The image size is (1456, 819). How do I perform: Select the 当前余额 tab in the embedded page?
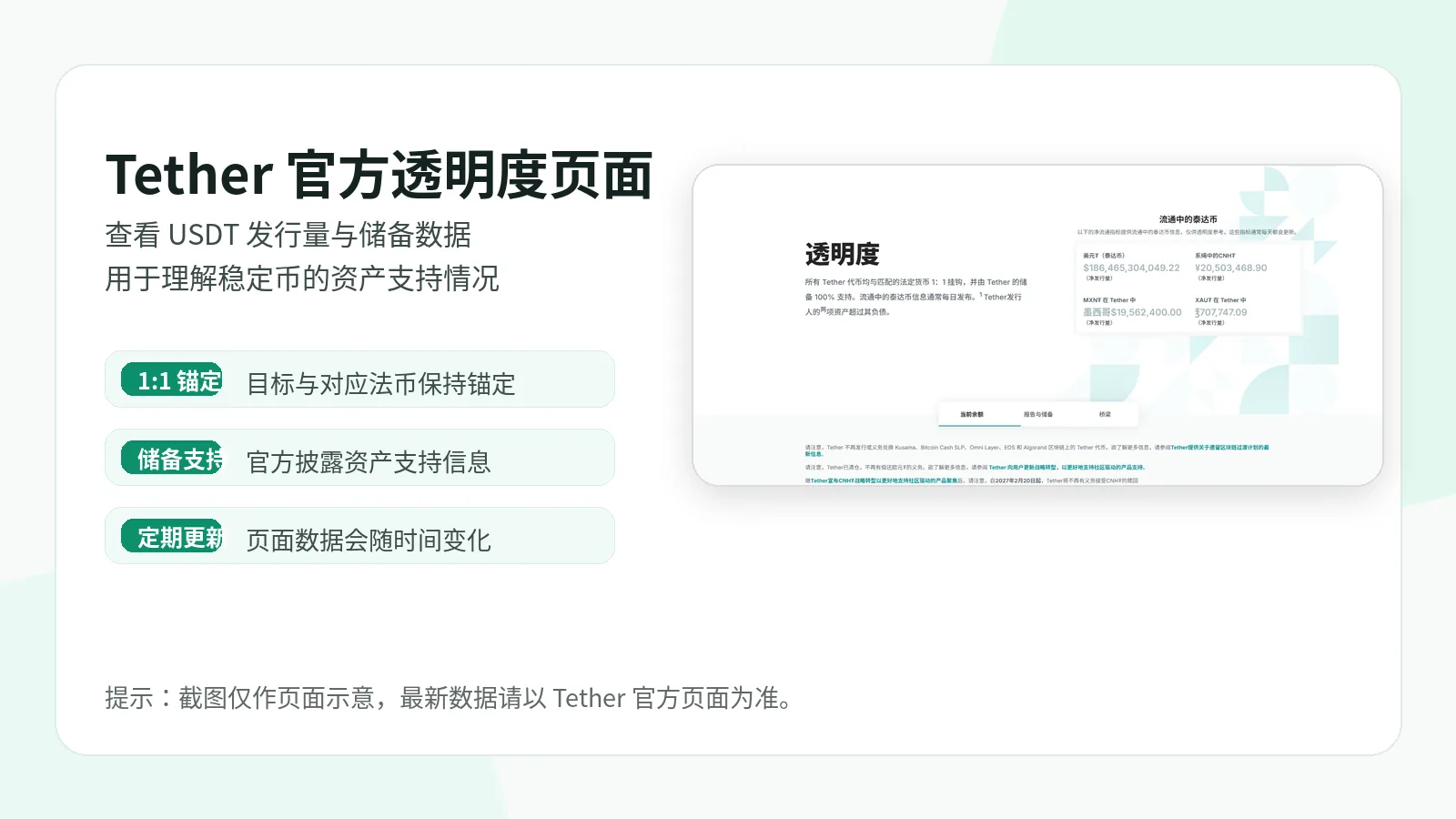971,414
